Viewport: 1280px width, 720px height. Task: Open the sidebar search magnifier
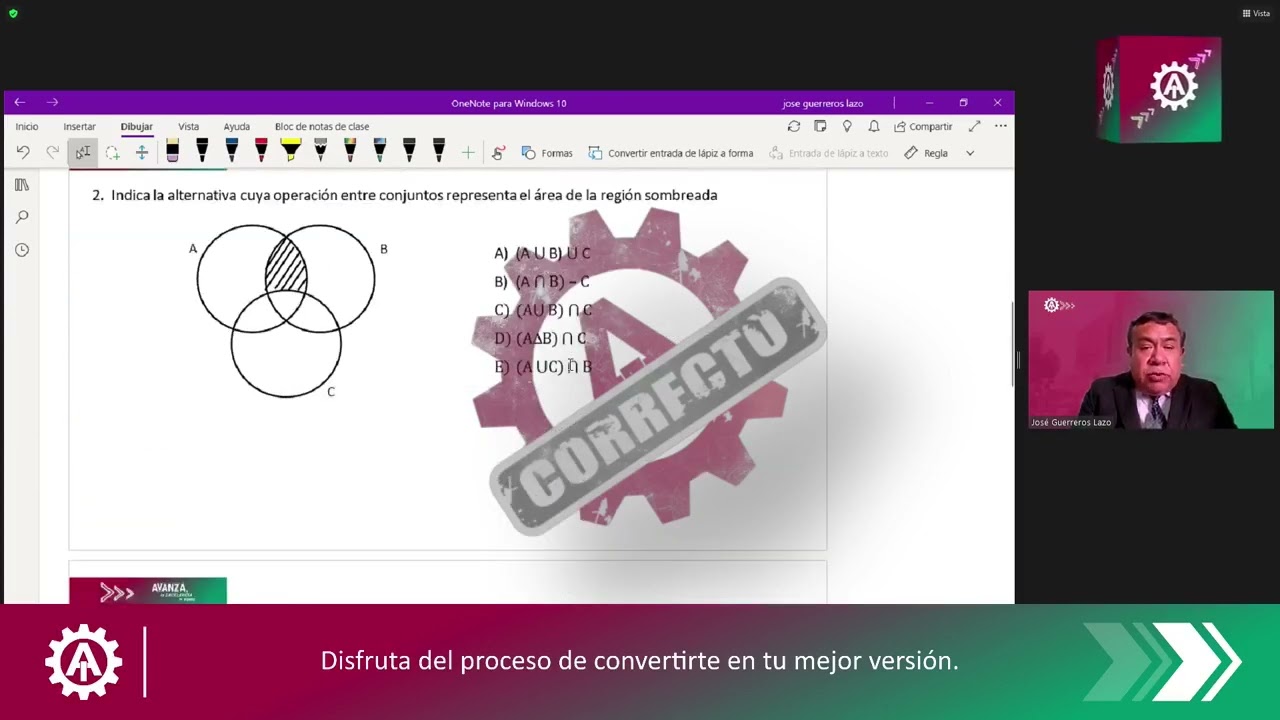coord(22,217)
